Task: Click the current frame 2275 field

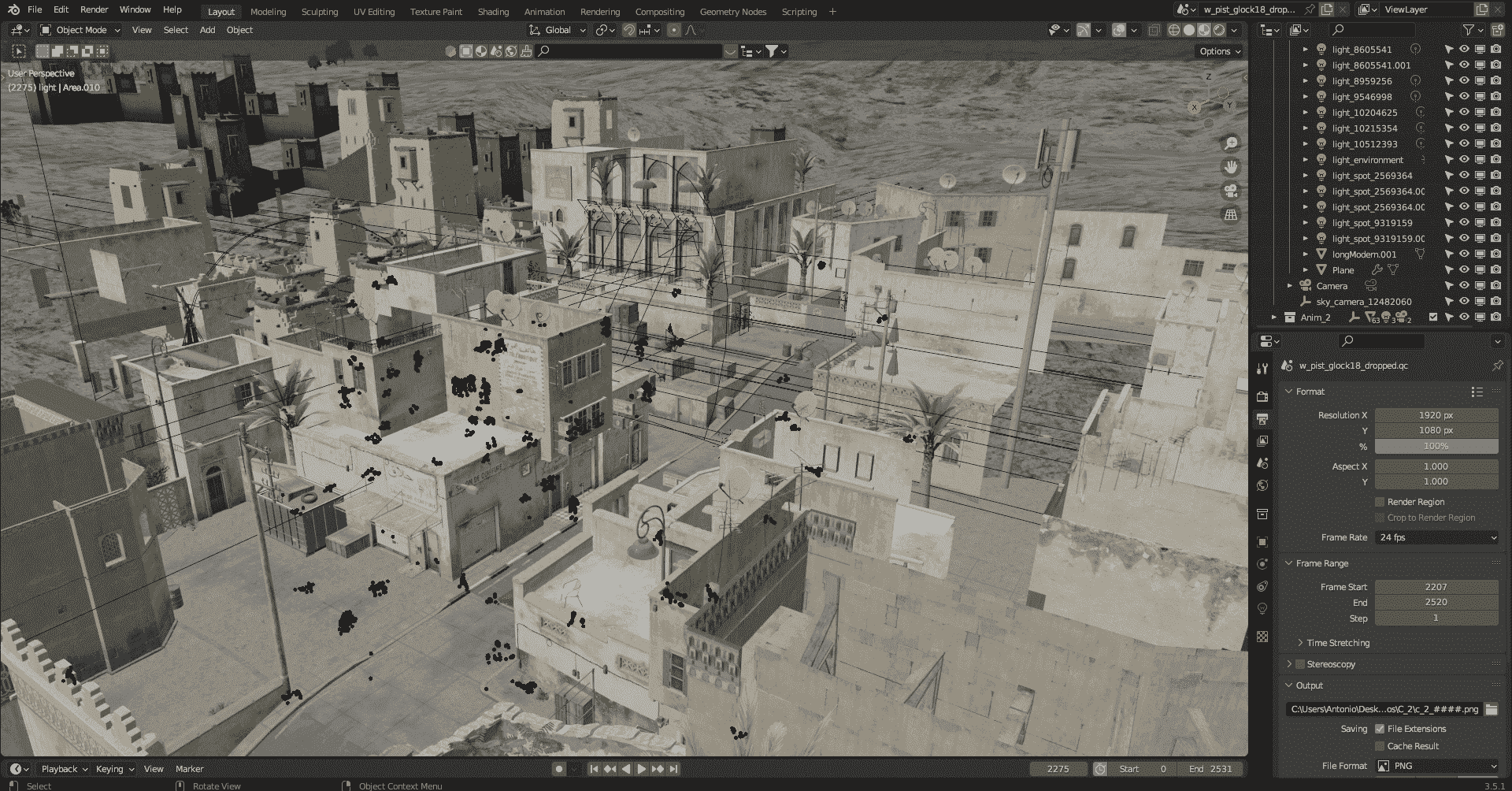Action: (x=1058, y=769)
